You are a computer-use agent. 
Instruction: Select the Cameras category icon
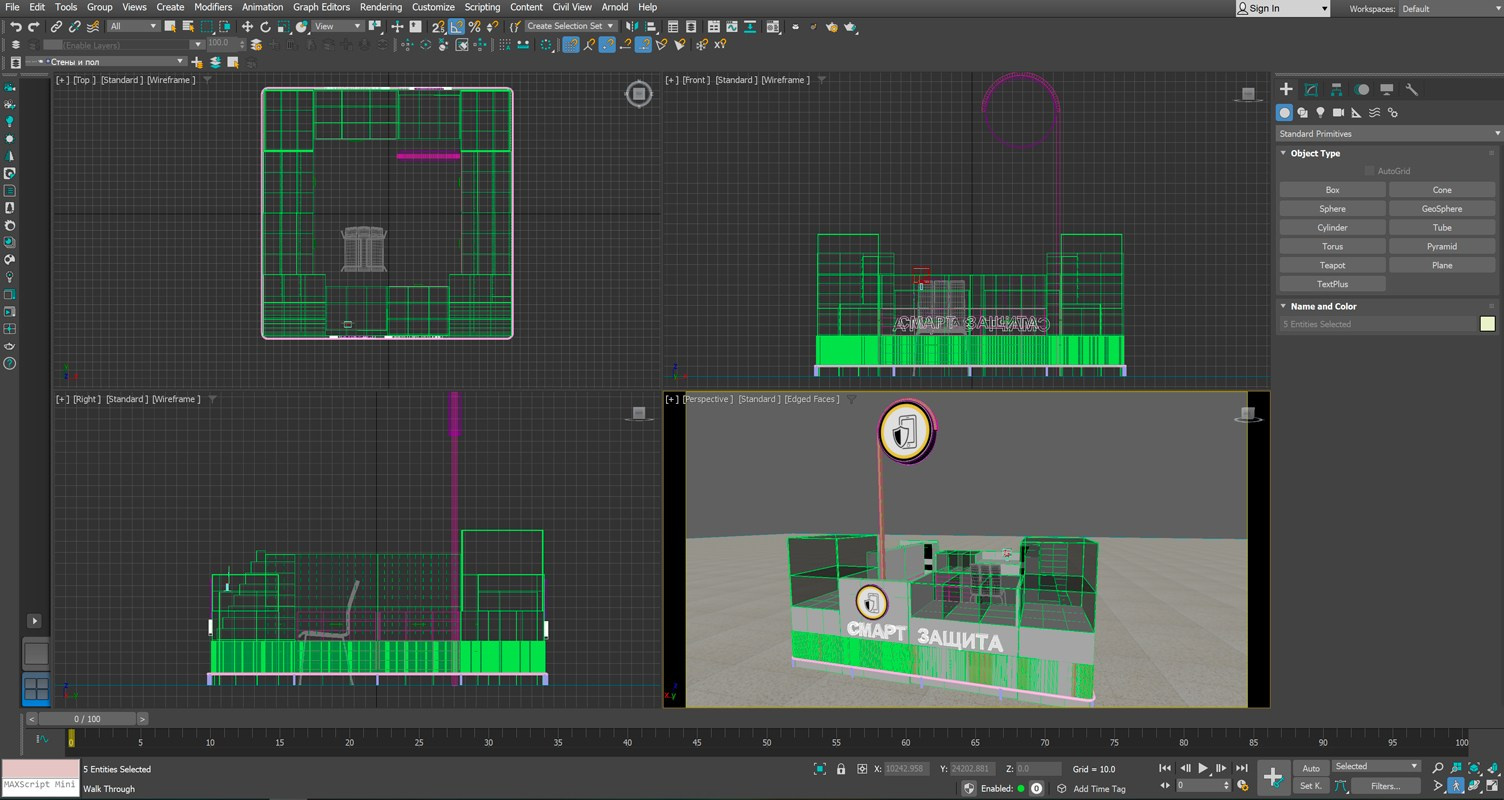tap(1338, 113)
